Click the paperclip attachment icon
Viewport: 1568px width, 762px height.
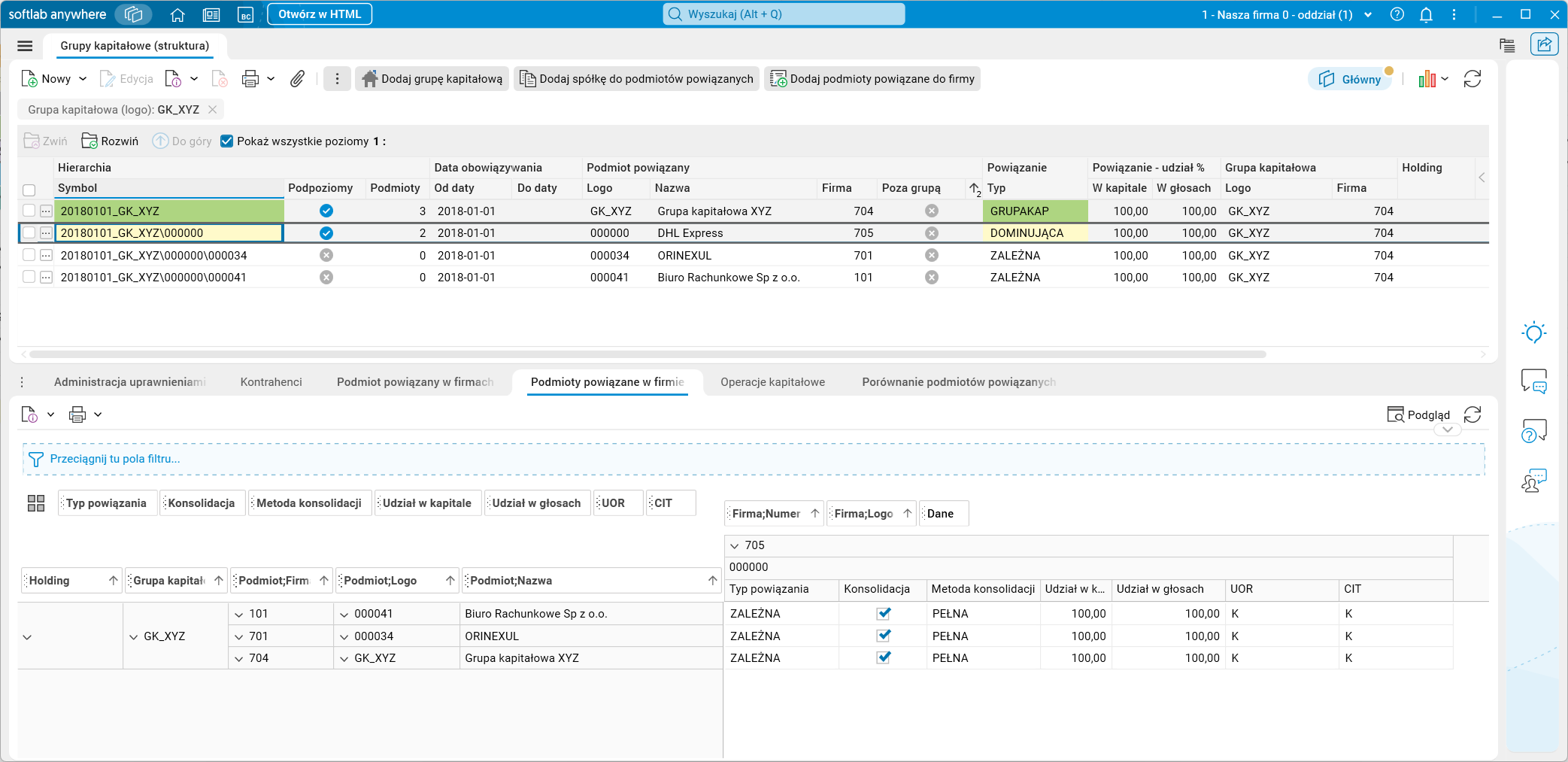point(298,79)
